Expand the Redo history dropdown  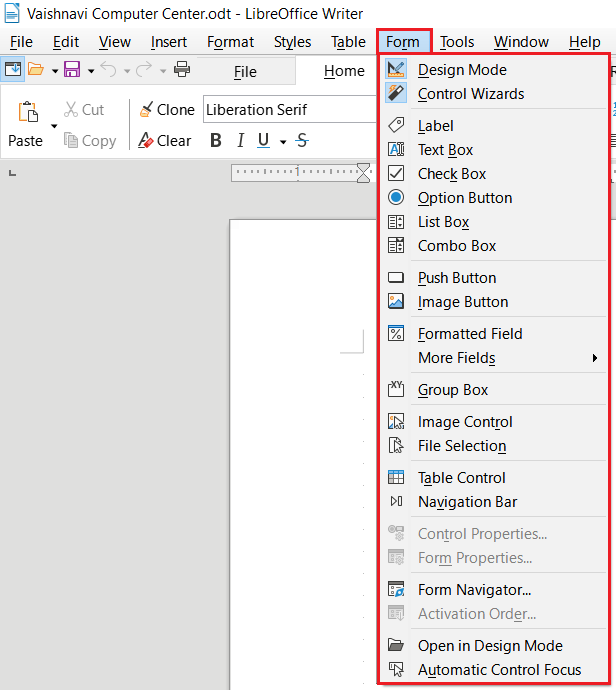pos(163,70)
